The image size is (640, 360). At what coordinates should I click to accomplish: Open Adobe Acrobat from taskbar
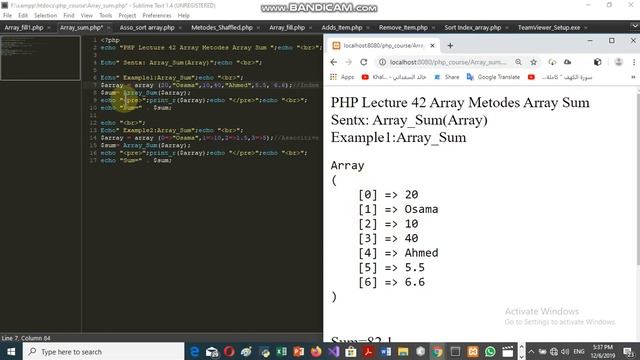[x=368, y=351]
